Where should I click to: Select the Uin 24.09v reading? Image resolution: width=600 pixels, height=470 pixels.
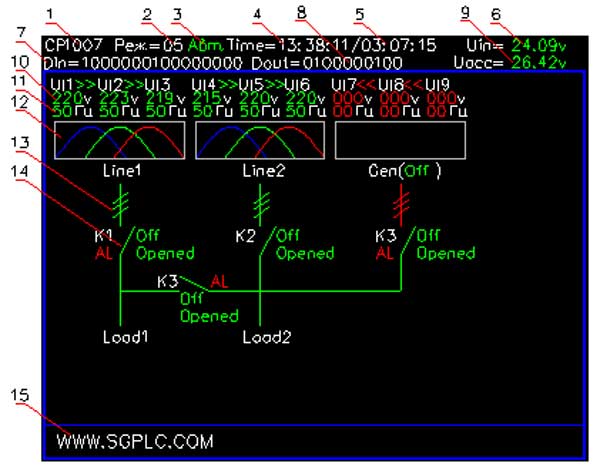(x=517, y=46)
